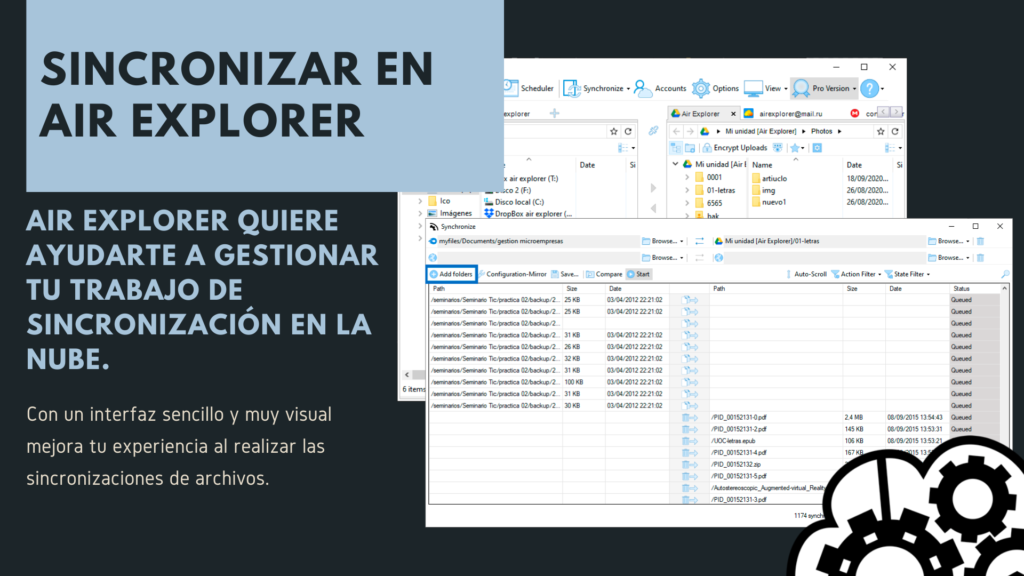Open the right pane view mode dropdown
Viewport: 1024px width, 576px height.
893,148
